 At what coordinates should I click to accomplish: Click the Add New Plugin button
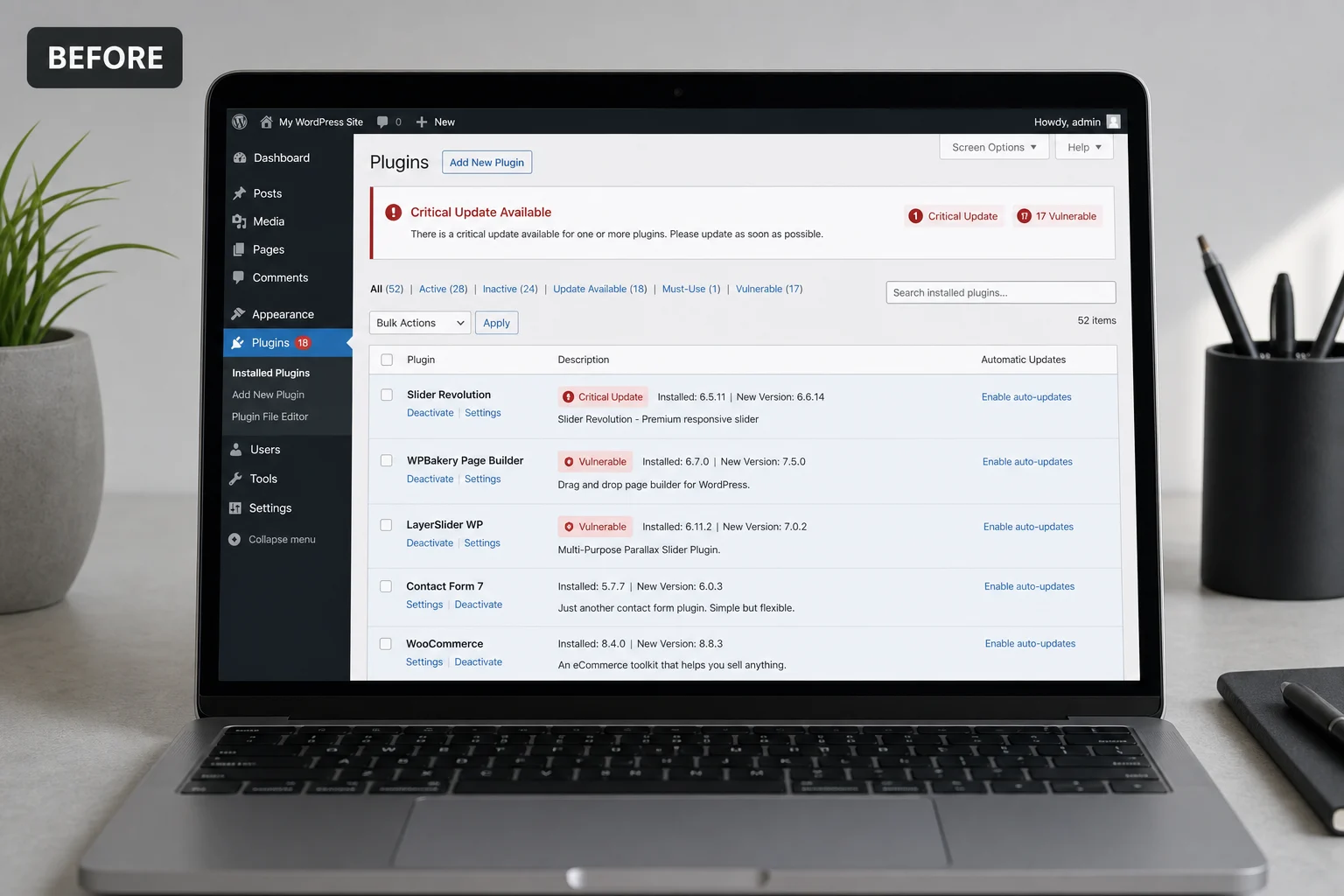click(x=486, y=163)
